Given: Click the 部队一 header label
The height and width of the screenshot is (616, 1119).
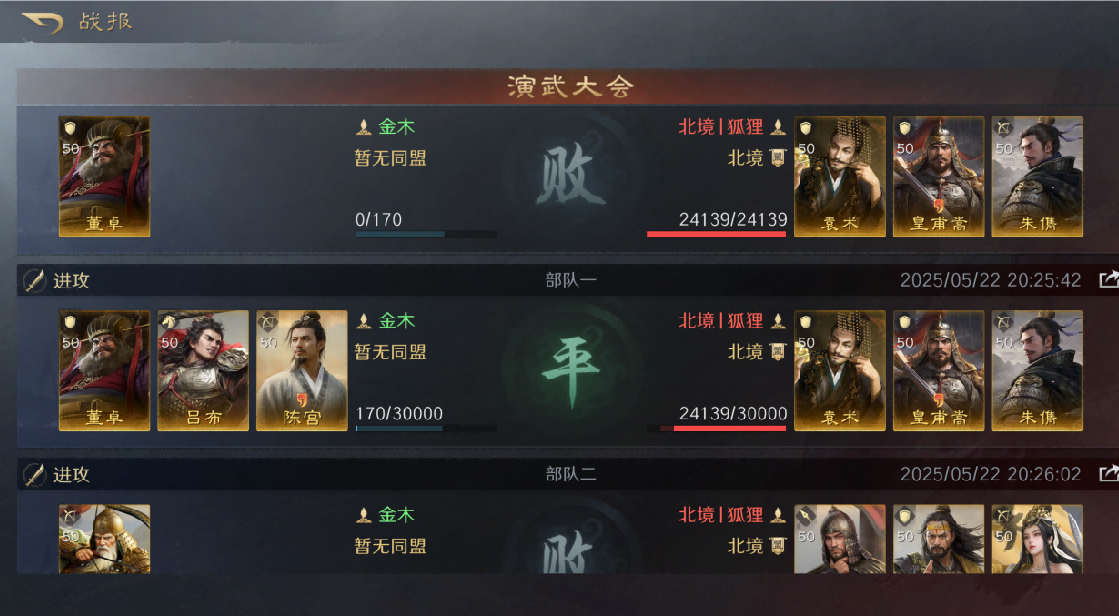Looking at the screenshot, I should pos(570,281).
